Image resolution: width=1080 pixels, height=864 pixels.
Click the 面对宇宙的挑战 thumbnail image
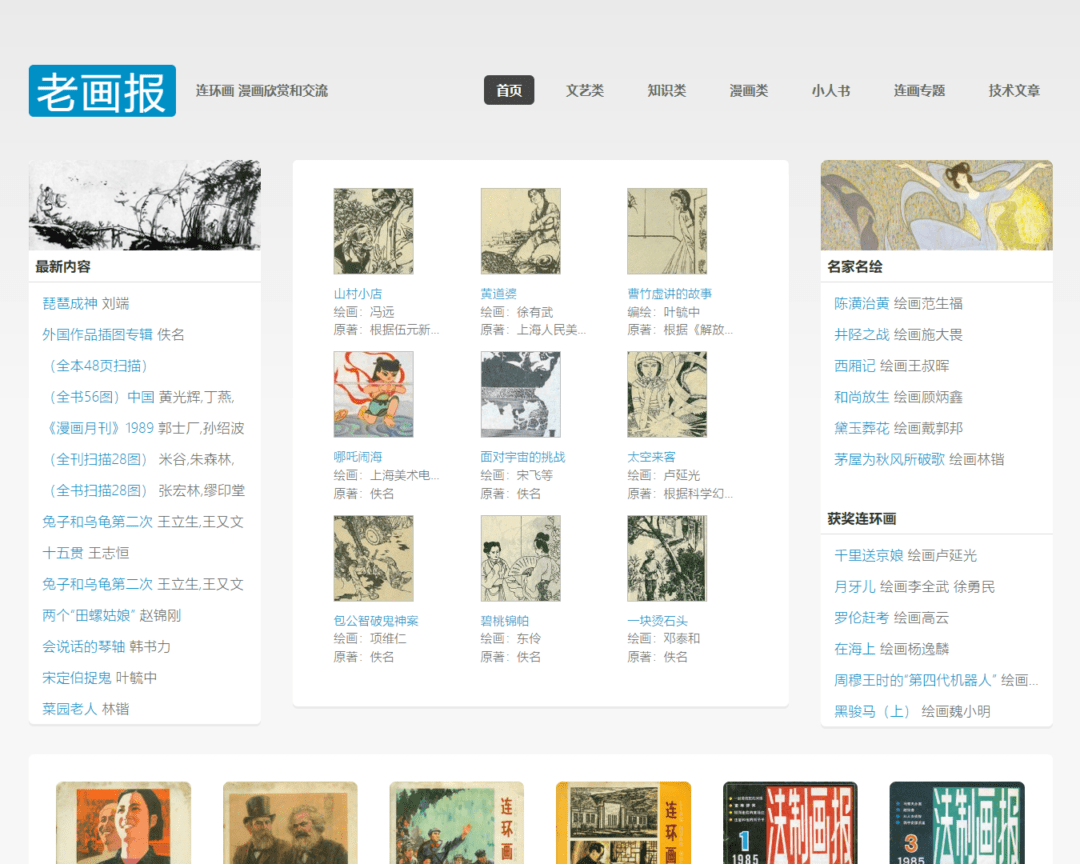520,394
